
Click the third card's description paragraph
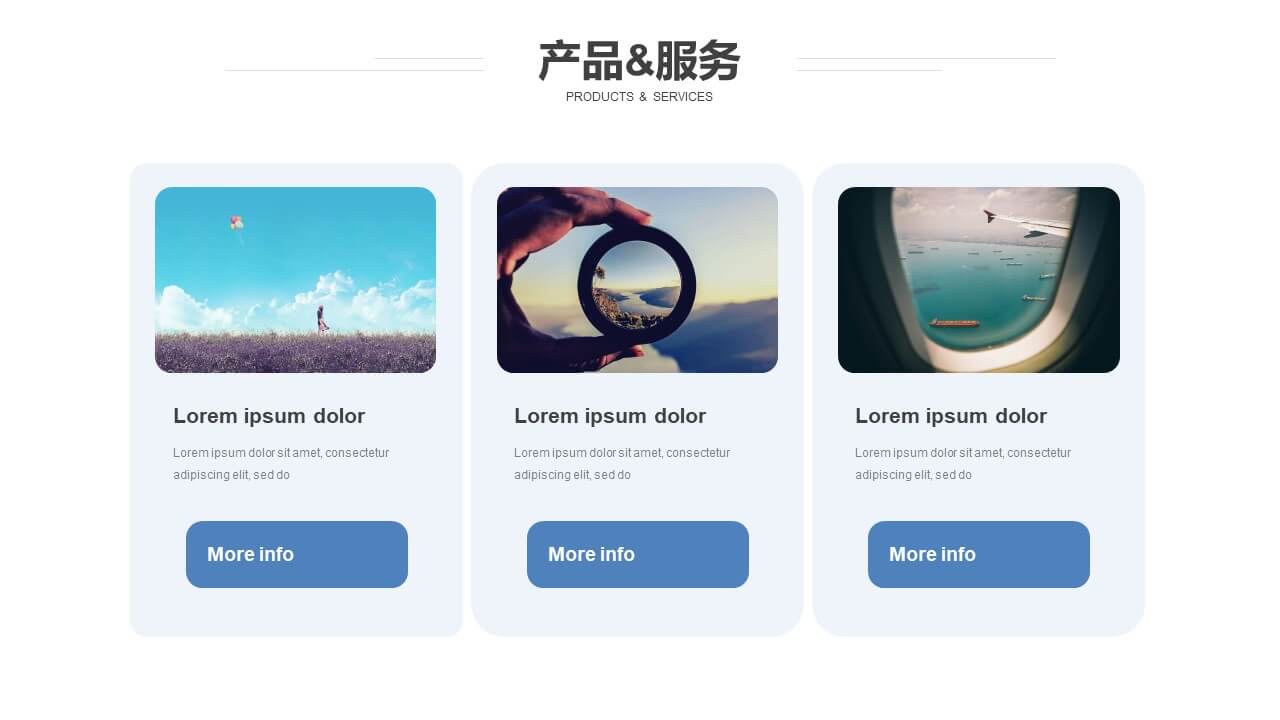click(x=963, y=464)
